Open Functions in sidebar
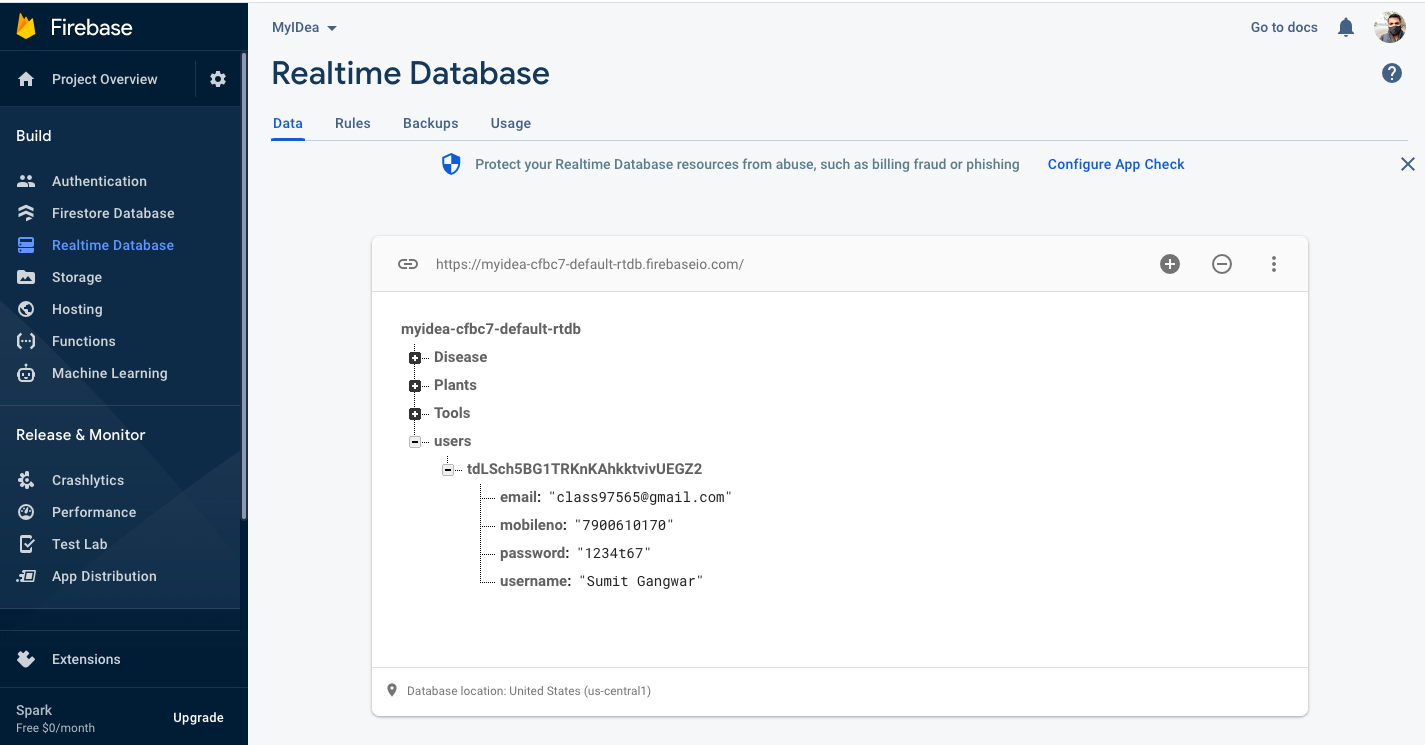1425x745 pixels. click(x=84, y=341)
